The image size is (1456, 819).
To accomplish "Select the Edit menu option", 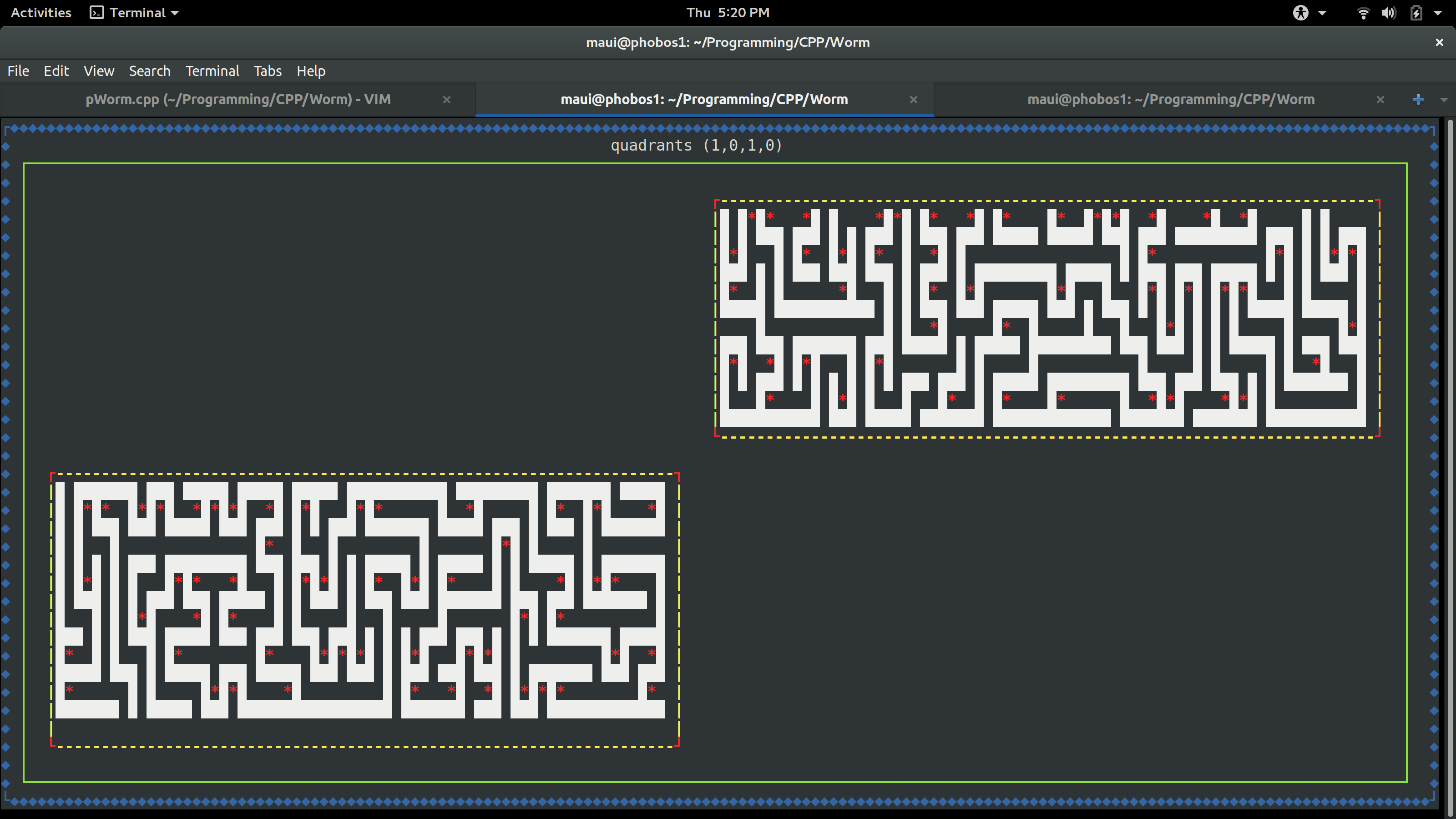I will point(56,71).
